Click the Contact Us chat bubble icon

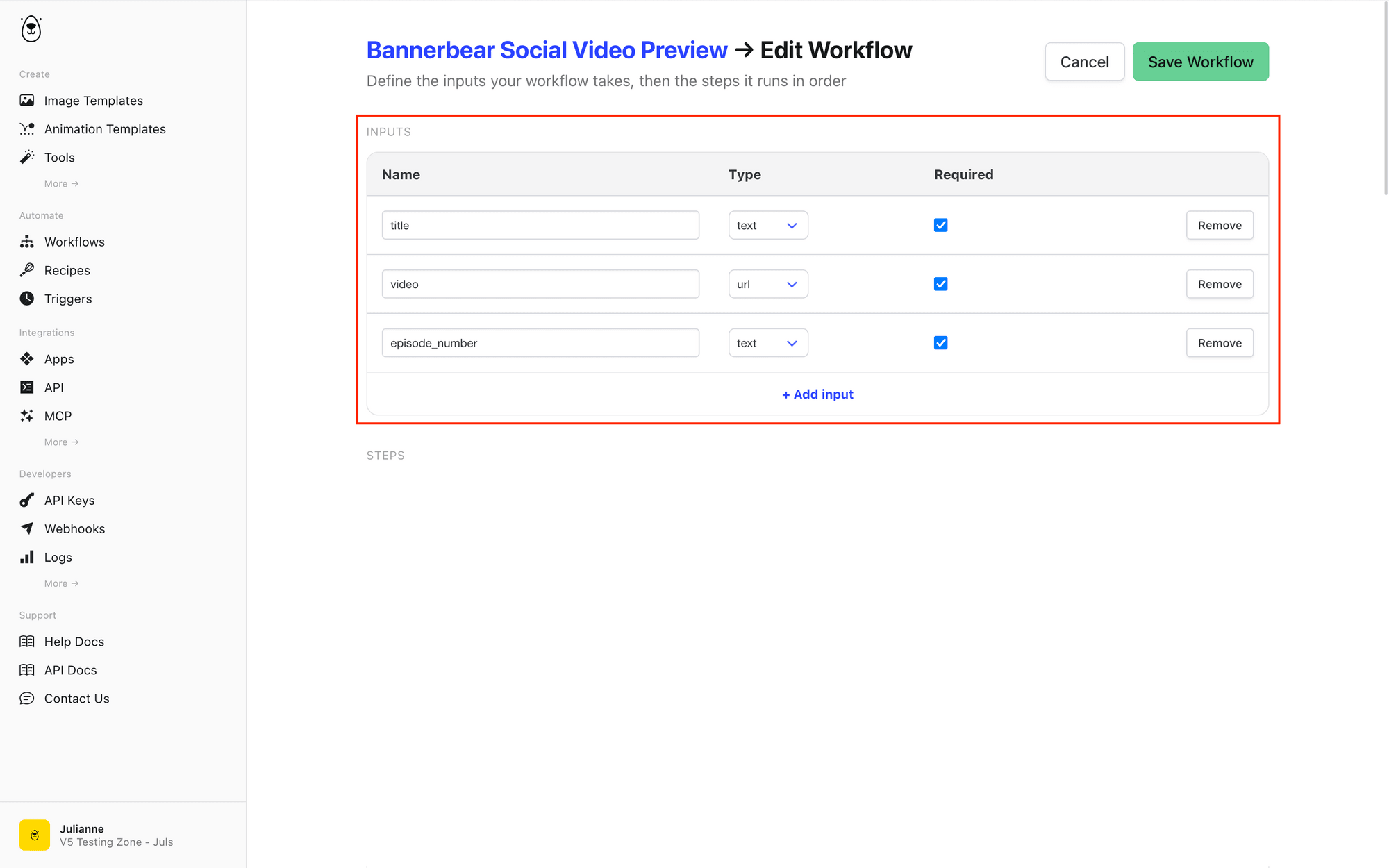tap(27, 699)
